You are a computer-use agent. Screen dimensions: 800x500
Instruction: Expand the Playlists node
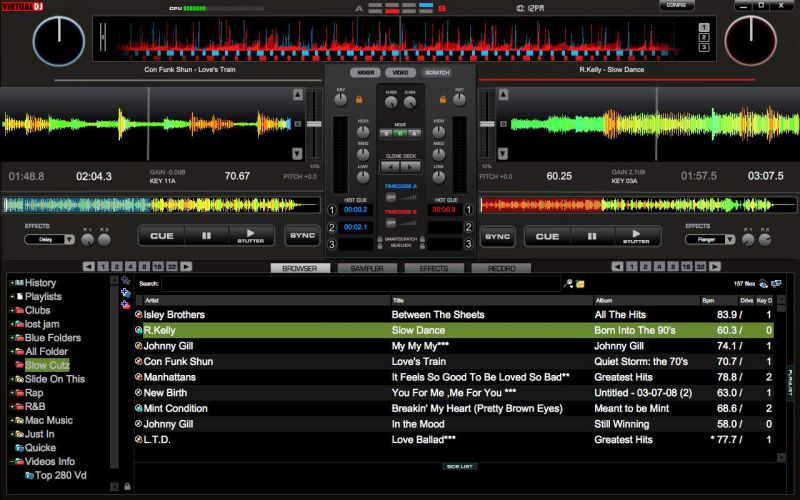[x=11, y=296]
